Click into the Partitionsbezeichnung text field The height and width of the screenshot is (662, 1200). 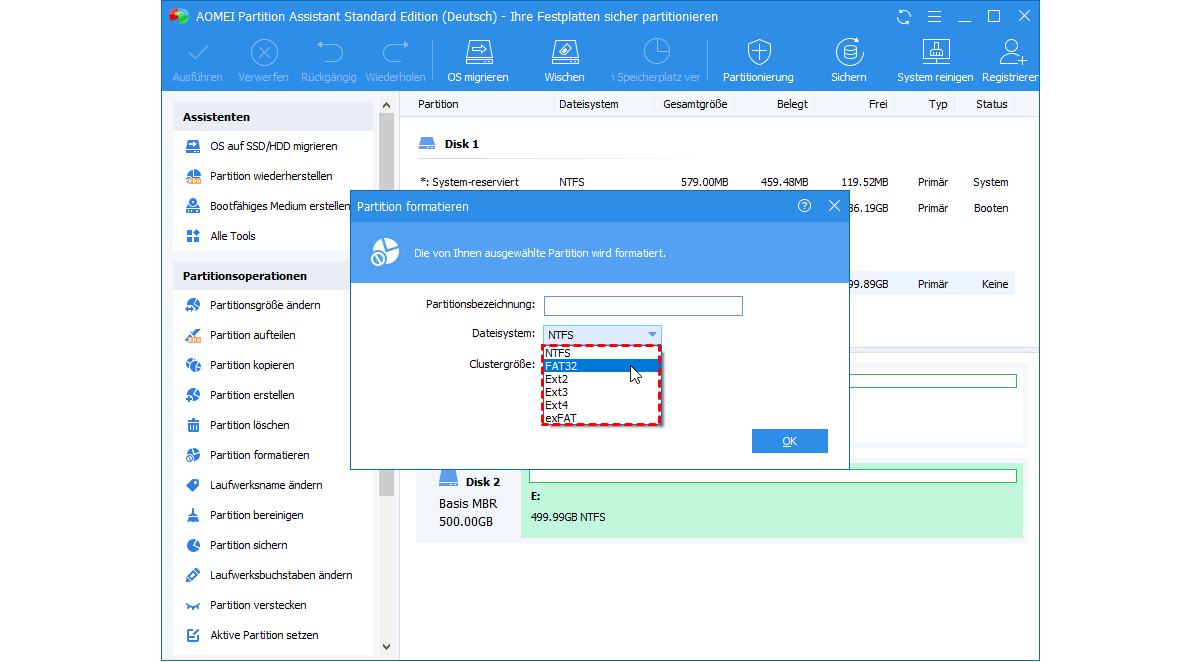[643, 306]
